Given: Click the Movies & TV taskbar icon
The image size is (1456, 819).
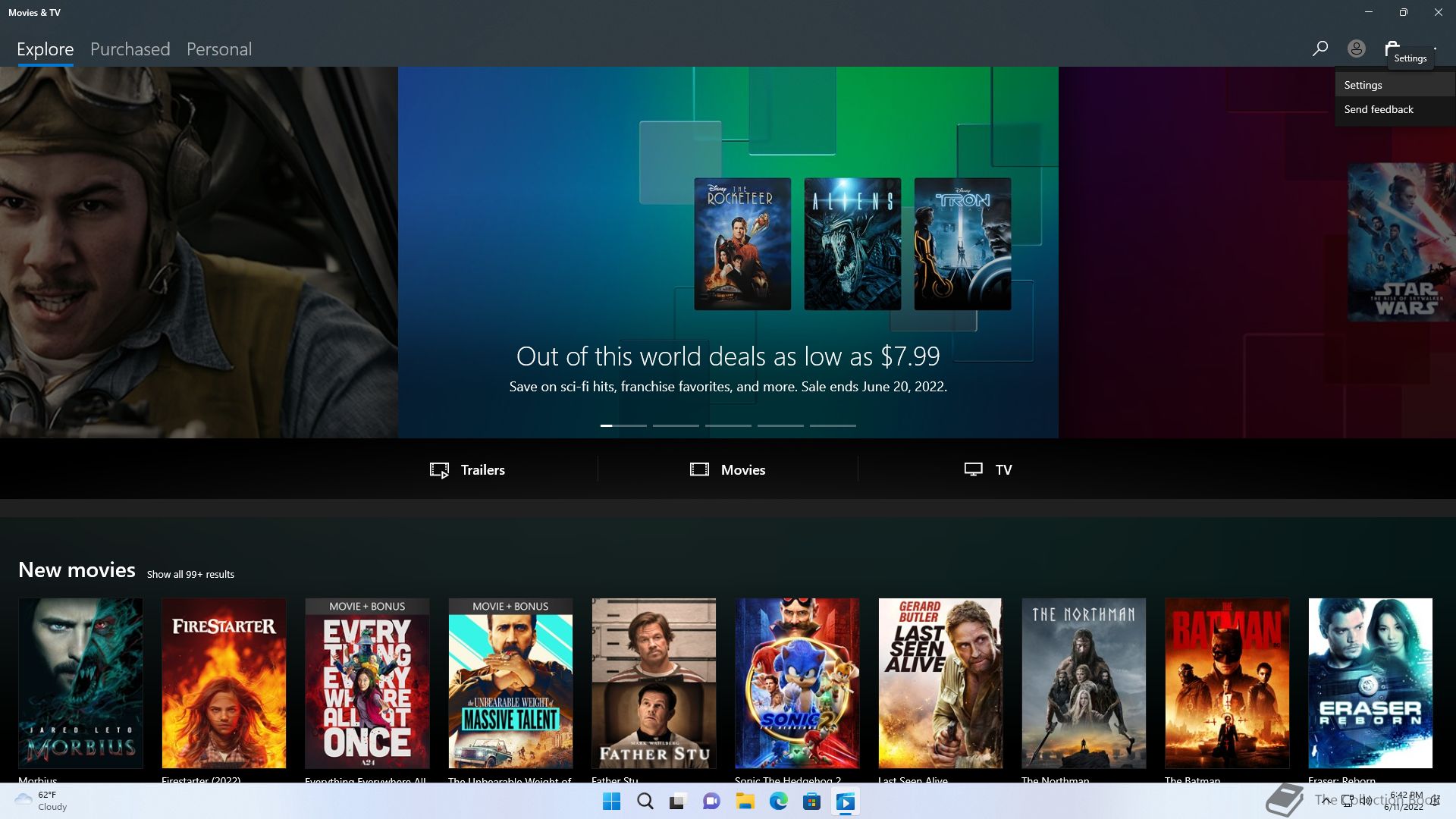Looking at the screenshot, I should coord(845,802).
